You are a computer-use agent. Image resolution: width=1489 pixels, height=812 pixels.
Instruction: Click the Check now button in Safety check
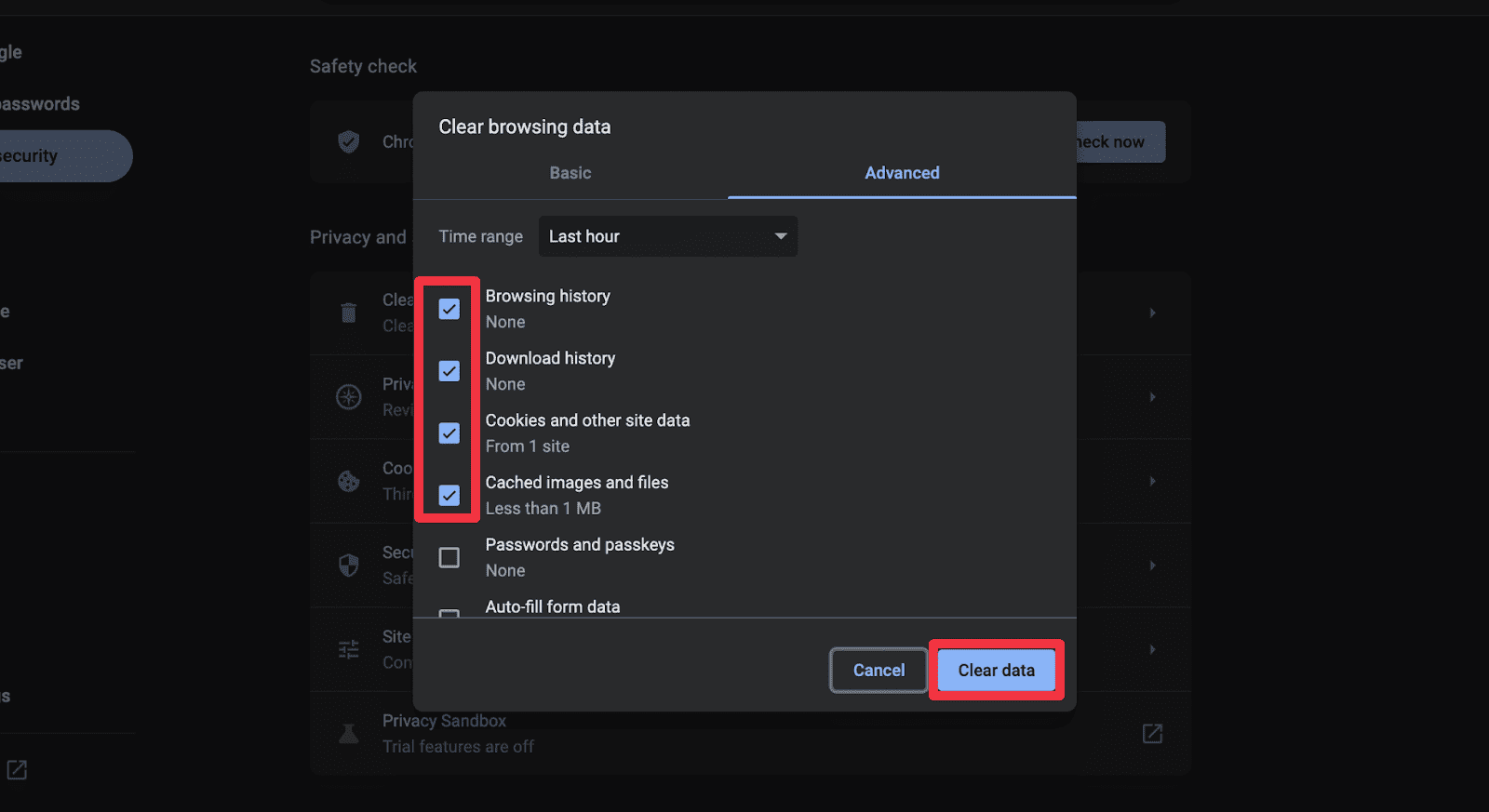[x=1120, y=141]
